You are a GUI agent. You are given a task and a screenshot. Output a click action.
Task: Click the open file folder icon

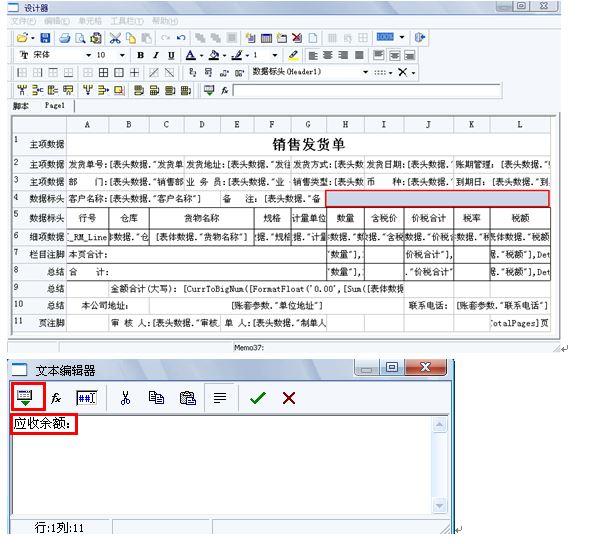[x=22, y=37]
